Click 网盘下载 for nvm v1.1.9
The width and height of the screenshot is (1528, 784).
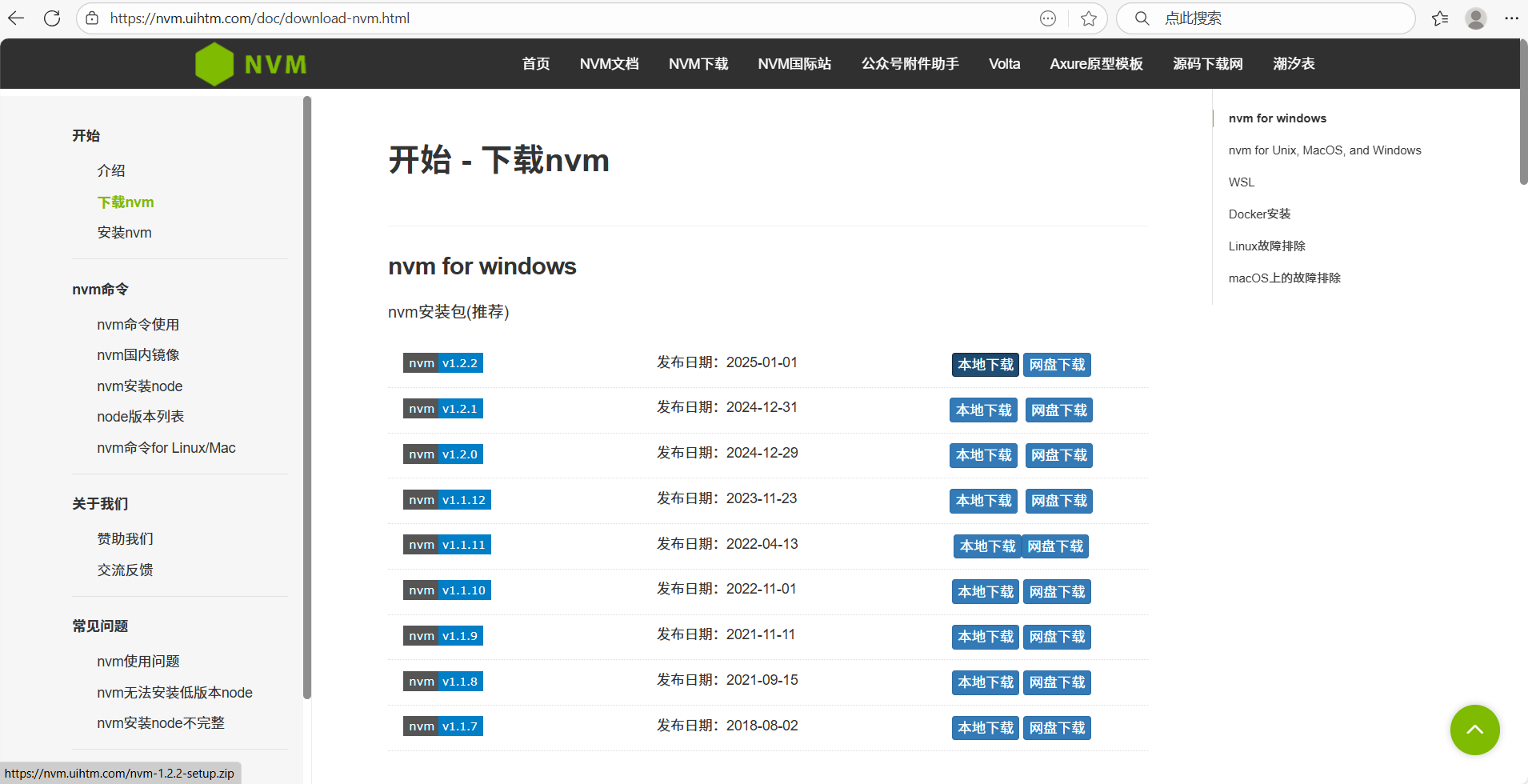tap(1057, 637)
